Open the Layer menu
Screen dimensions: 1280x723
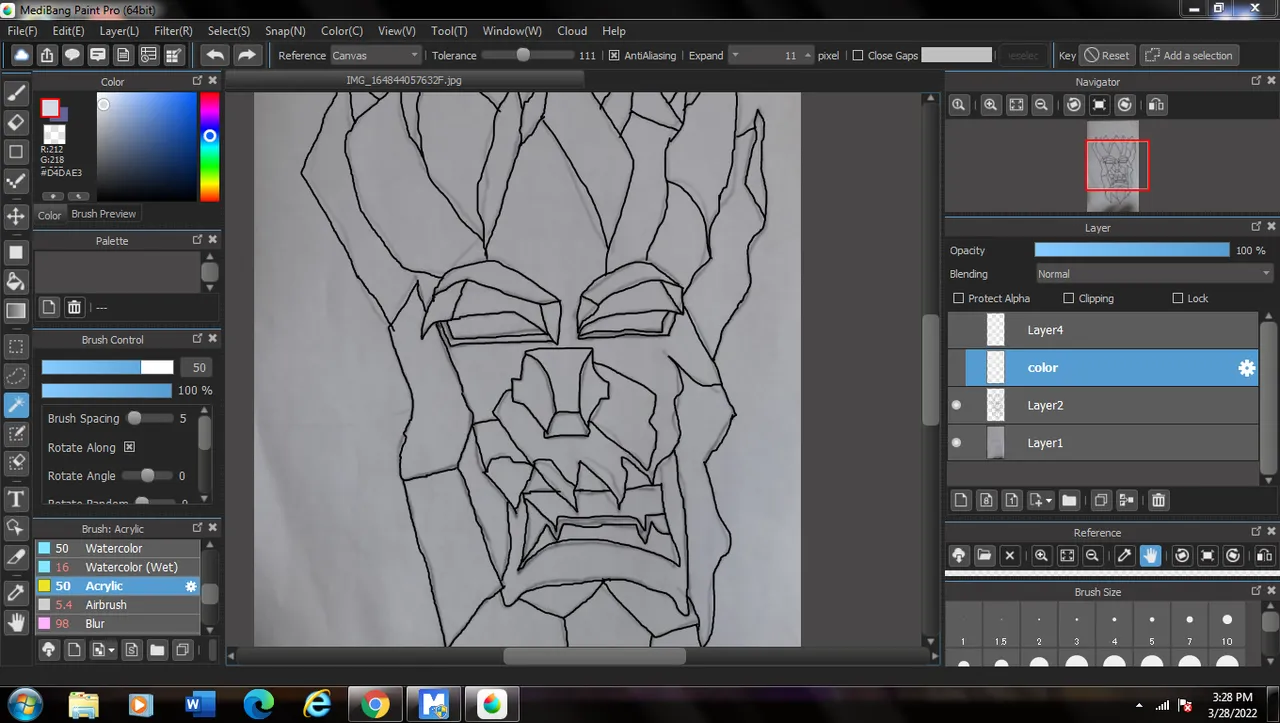(x=119, y=31)
